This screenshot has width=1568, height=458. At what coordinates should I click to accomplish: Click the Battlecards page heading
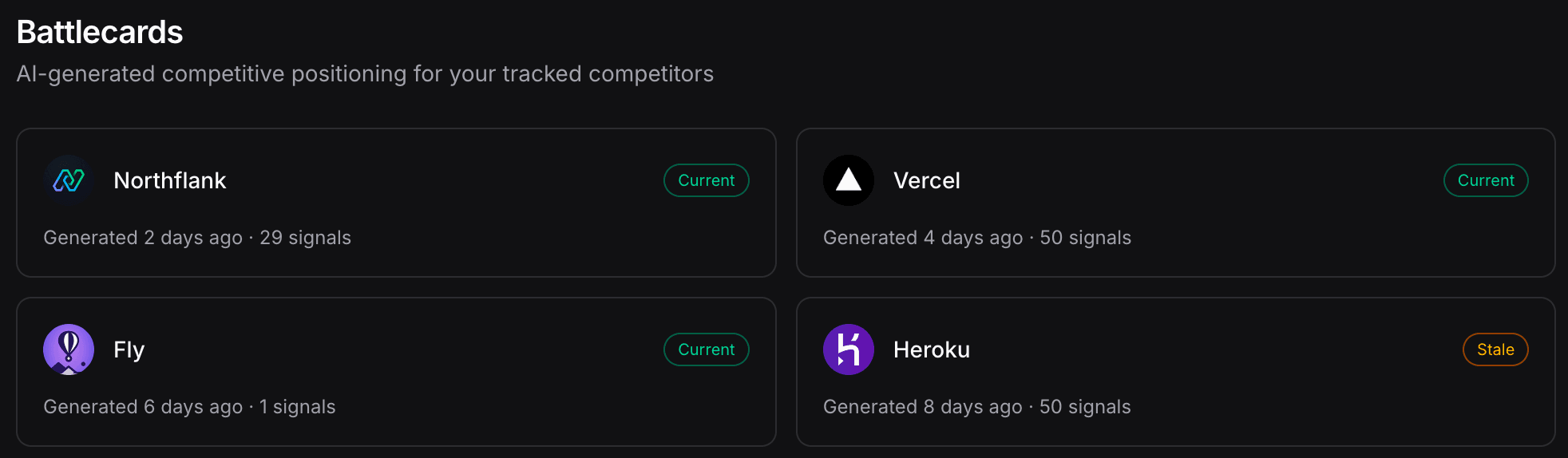point(100,33)
